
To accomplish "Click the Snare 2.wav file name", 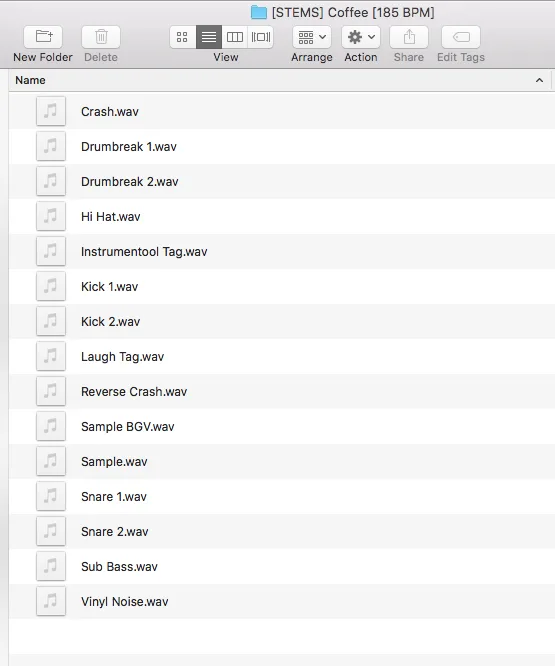I will click(115, 532).
